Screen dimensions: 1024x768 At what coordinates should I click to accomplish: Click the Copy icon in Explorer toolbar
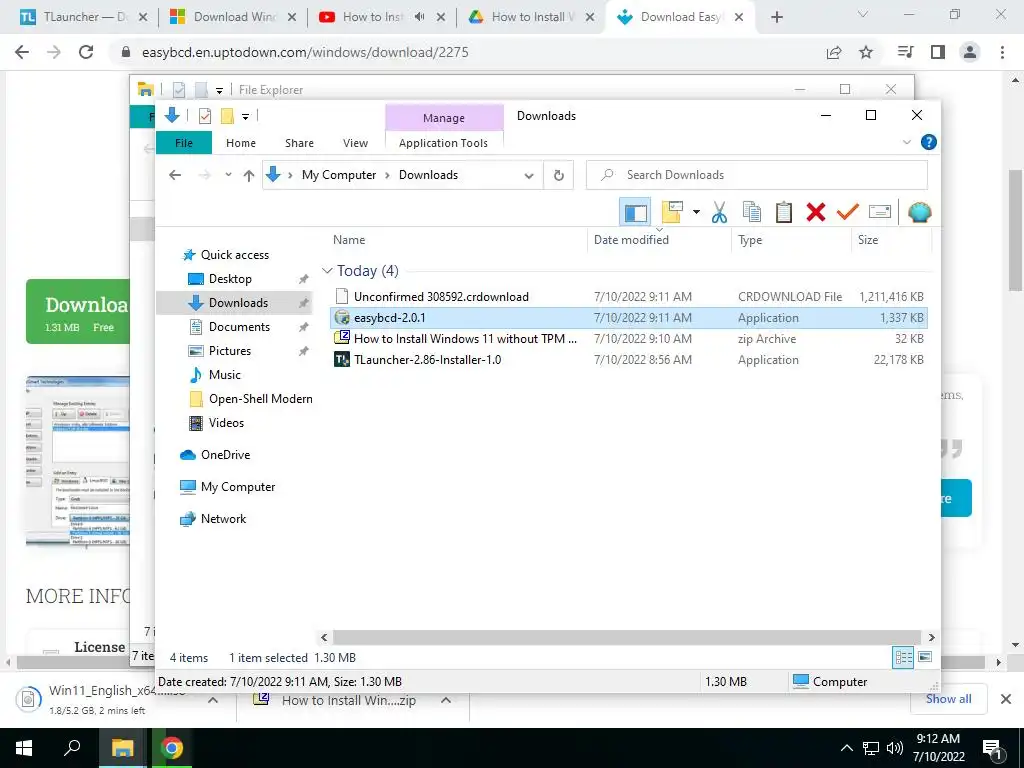pyautogui.click(x=752, y=212)
